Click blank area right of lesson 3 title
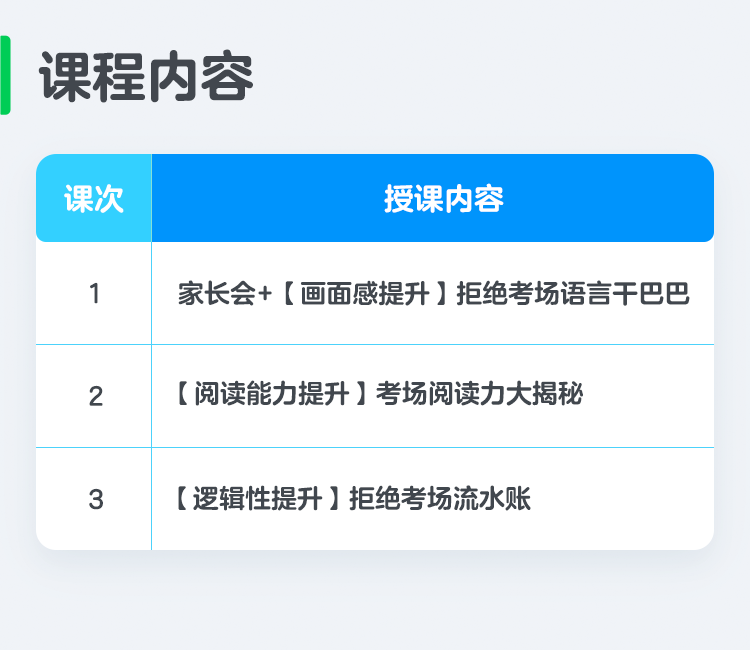Viewport: 750px width, 650px height. [x=622, y=499]
